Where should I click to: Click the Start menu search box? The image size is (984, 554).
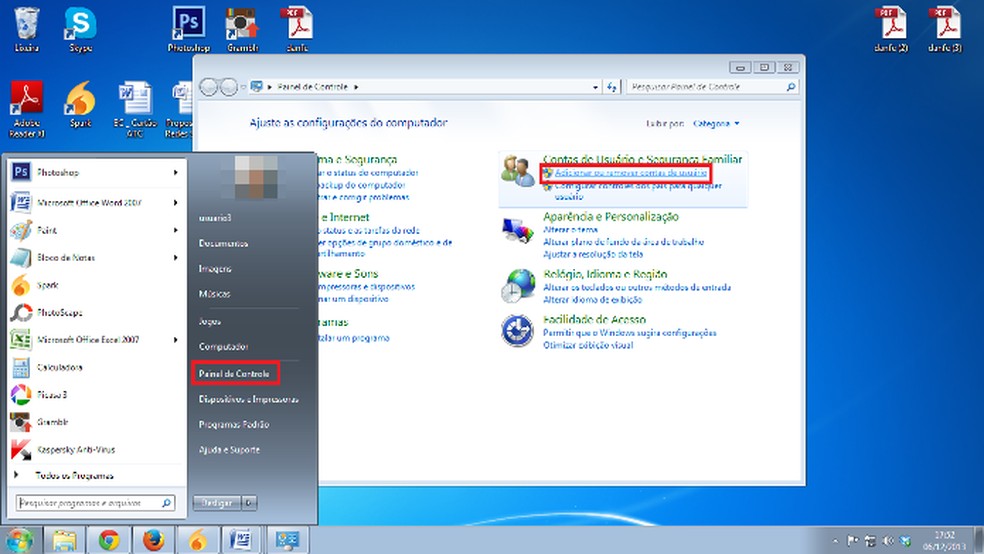click(x=95, y=503)
